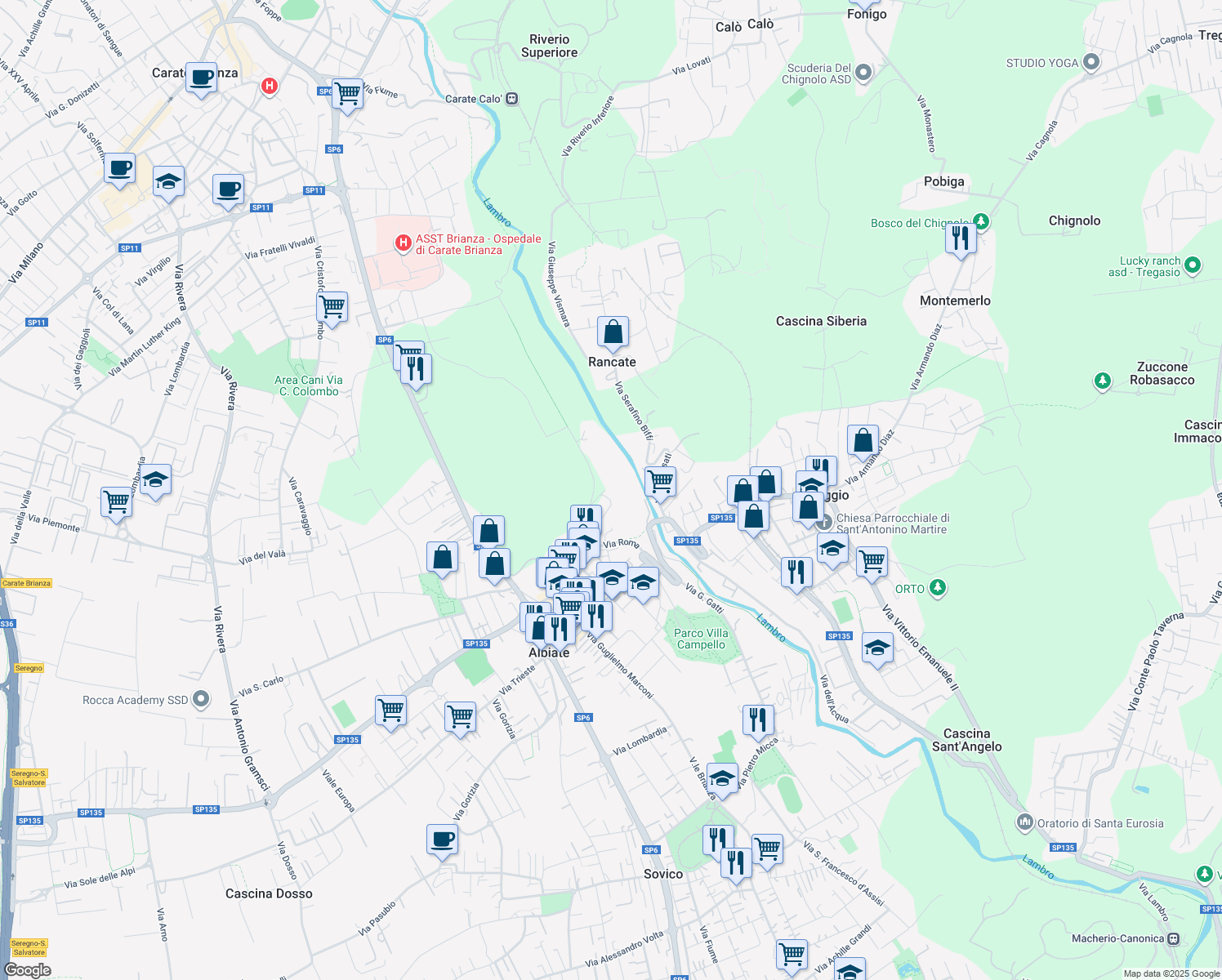Select the Macherio-Canonica railway station icon
The image size is (1222, 980).
tap(1174, 938)
